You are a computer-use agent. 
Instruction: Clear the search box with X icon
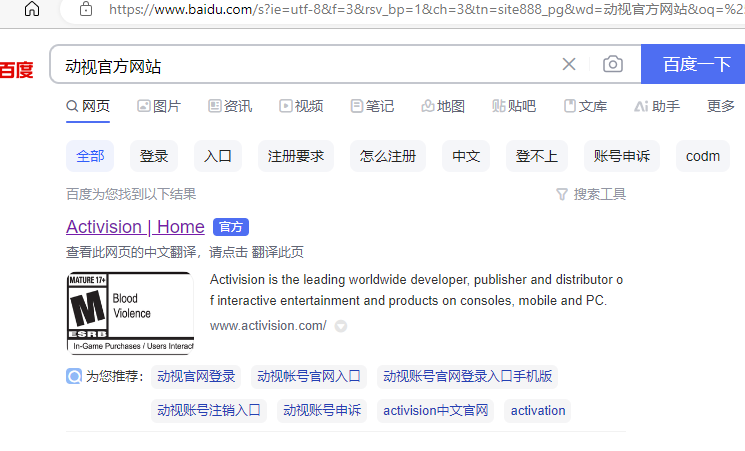click(x=569, y=65)
